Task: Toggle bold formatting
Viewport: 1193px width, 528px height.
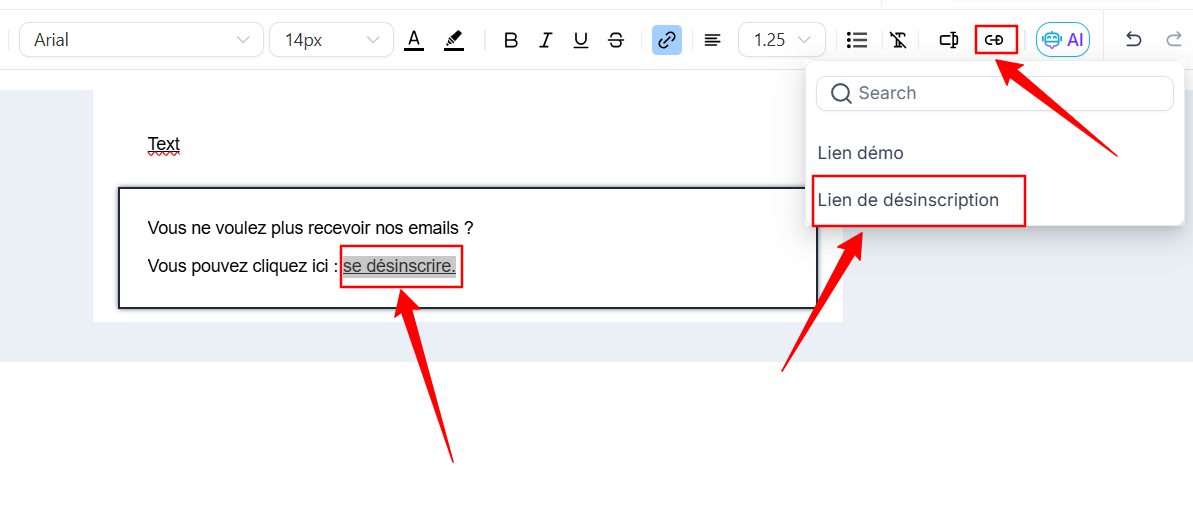Action: point(511,40)
